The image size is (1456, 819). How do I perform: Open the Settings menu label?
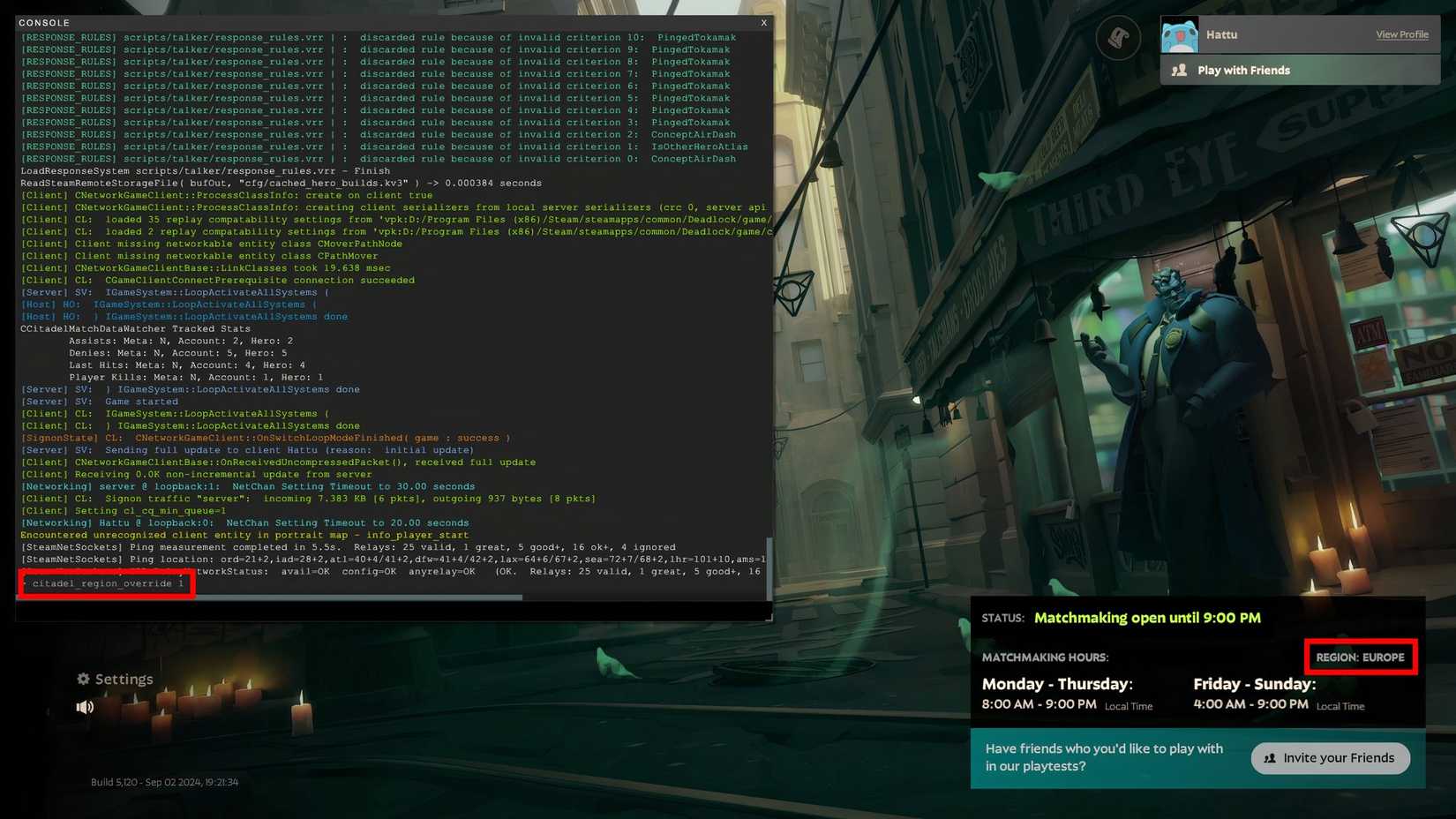pos(124,679)
